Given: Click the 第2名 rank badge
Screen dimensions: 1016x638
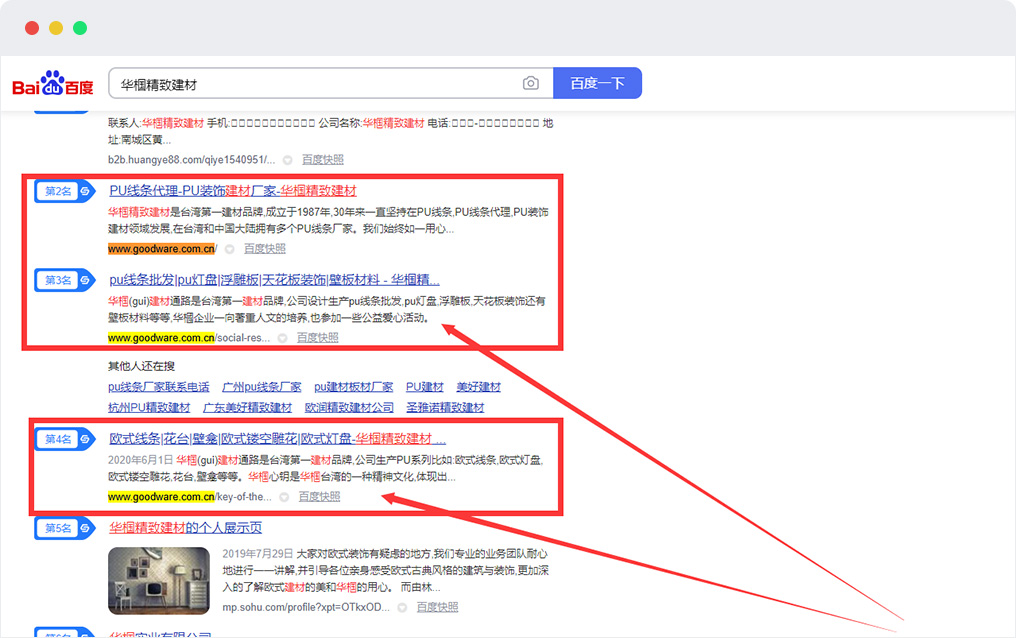Looking at the screenshot, I should click(65, 191).
